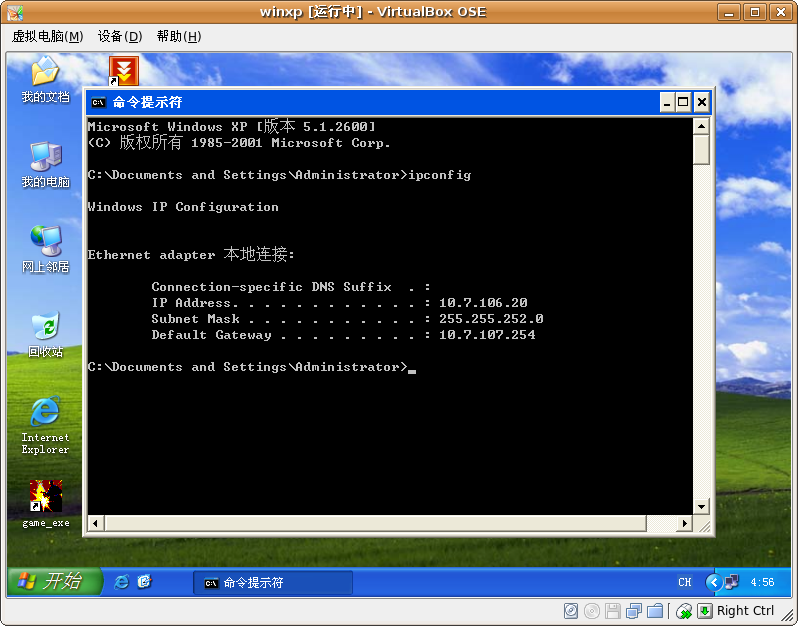
Task: Click the horizontal scrollbar thumb in command prompt
Action: 376,523
